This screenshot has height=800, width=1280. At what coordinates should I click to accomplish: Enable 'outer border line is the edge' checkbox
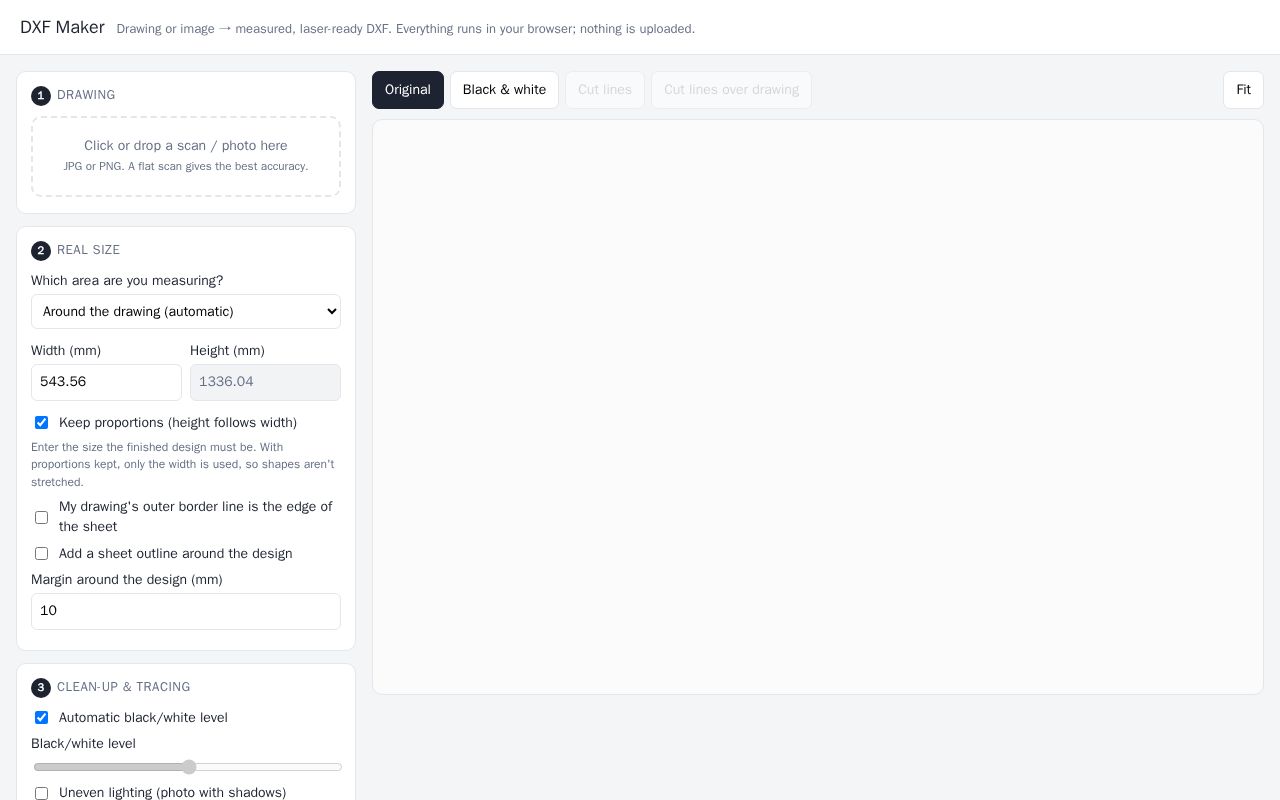[x=41, y=517]
